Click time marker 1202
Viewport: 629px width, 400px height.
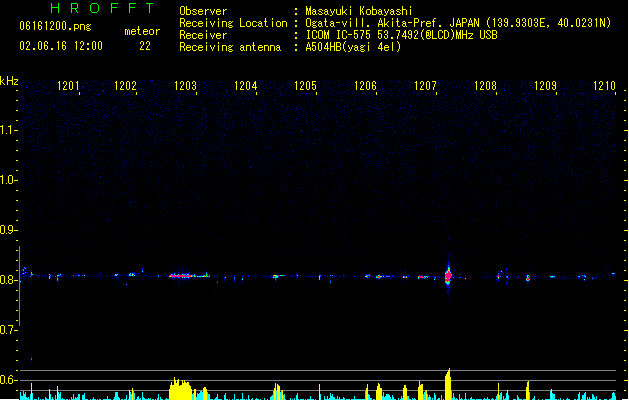pos(126,86)
